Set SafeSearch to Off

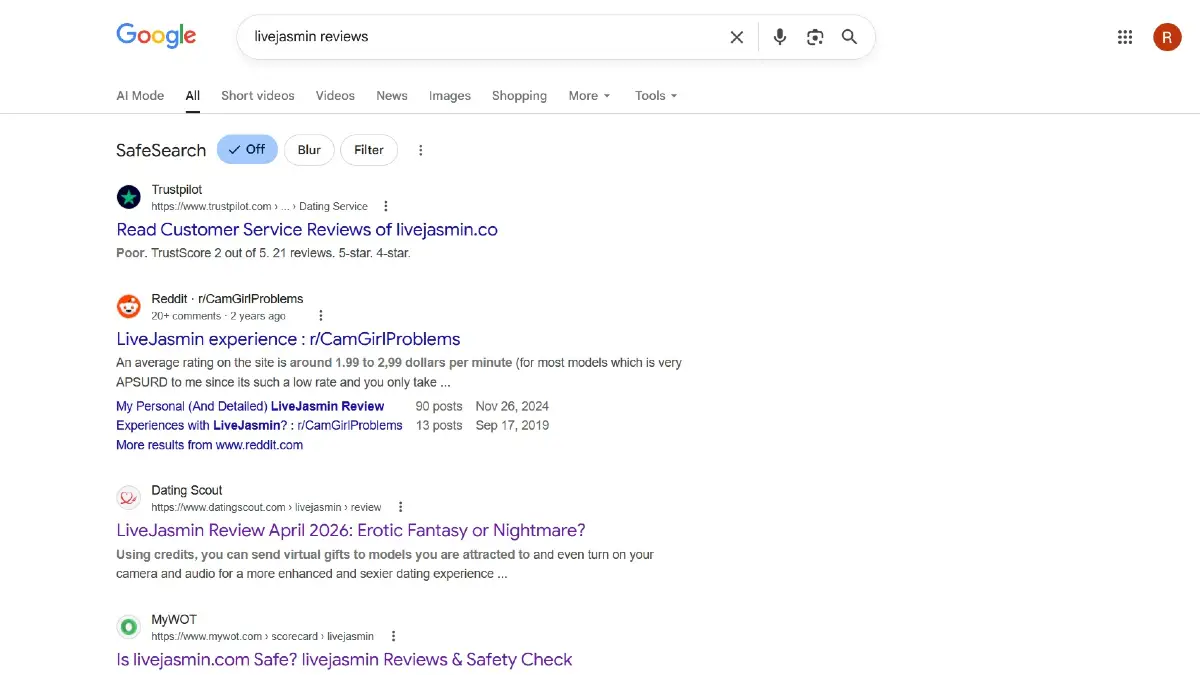pos(247,150)
